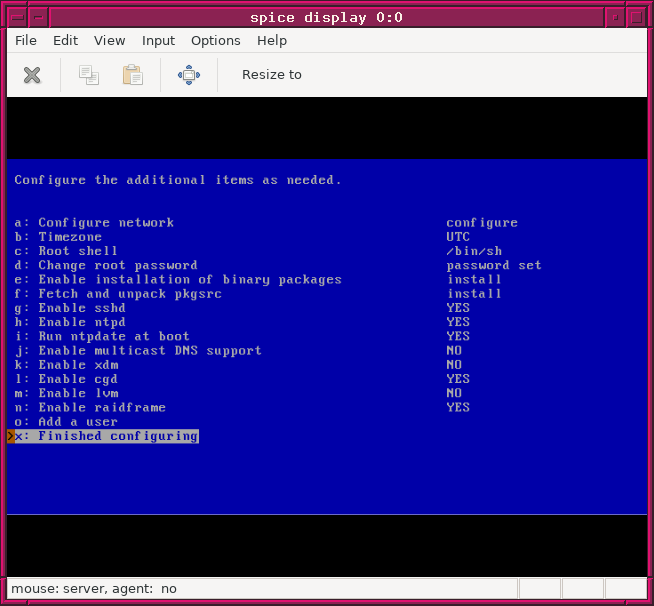Open the Options menu
This screenshot has height=606, width=654.
tap(216, 41)
